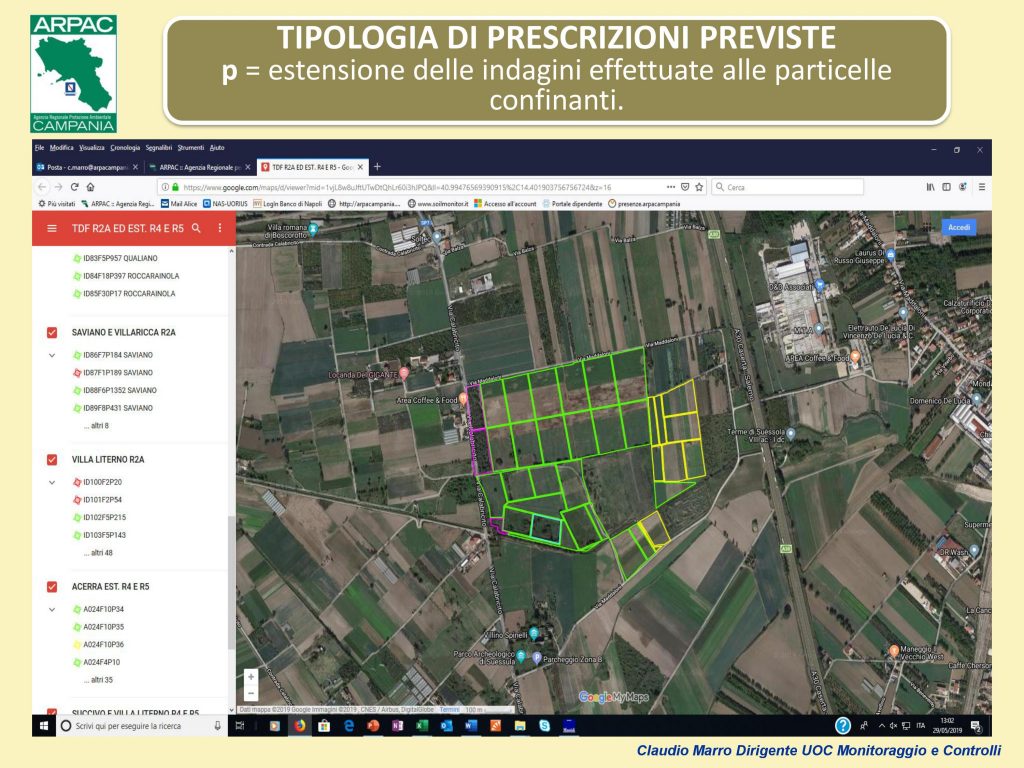Open the Più visitati bookmarks folder
The image size is (1024, 768).
[56, 204]
